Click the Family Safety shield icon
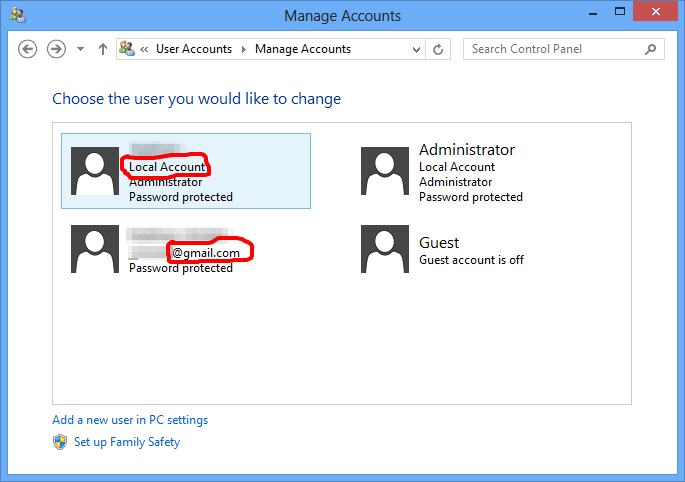The width and height of the screenshot is (685, 482). tap(60, 442)
